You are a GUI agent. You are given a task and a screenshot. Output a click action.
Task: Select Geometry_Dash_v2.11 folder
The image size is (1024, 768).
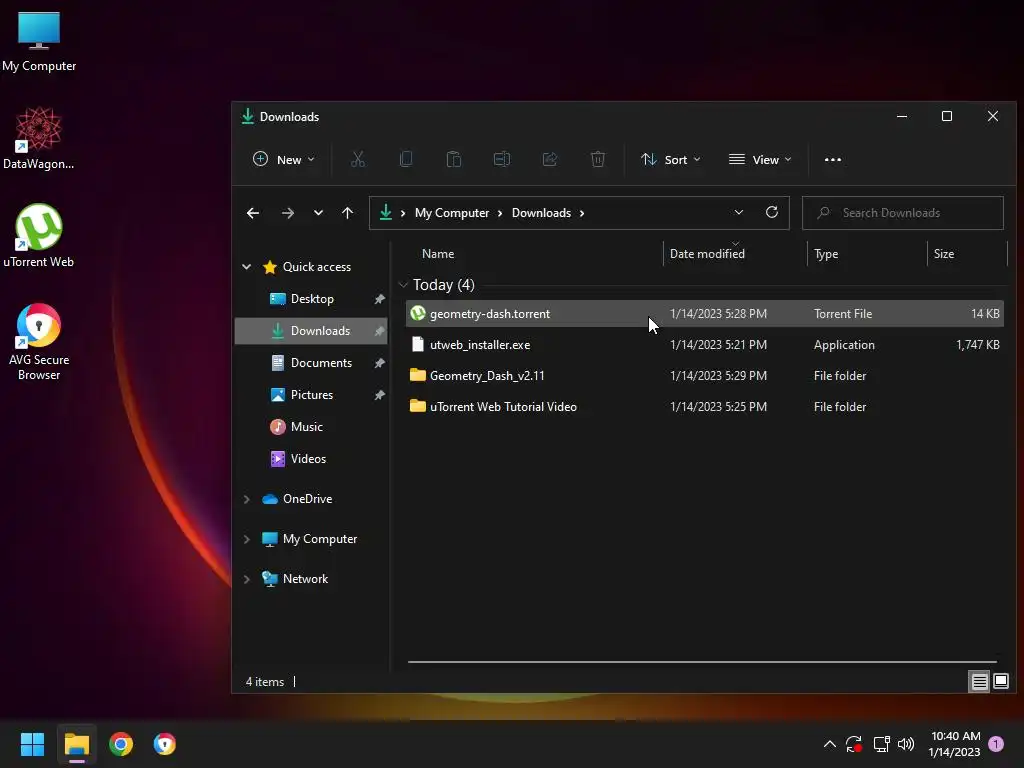tap(705, 376)
